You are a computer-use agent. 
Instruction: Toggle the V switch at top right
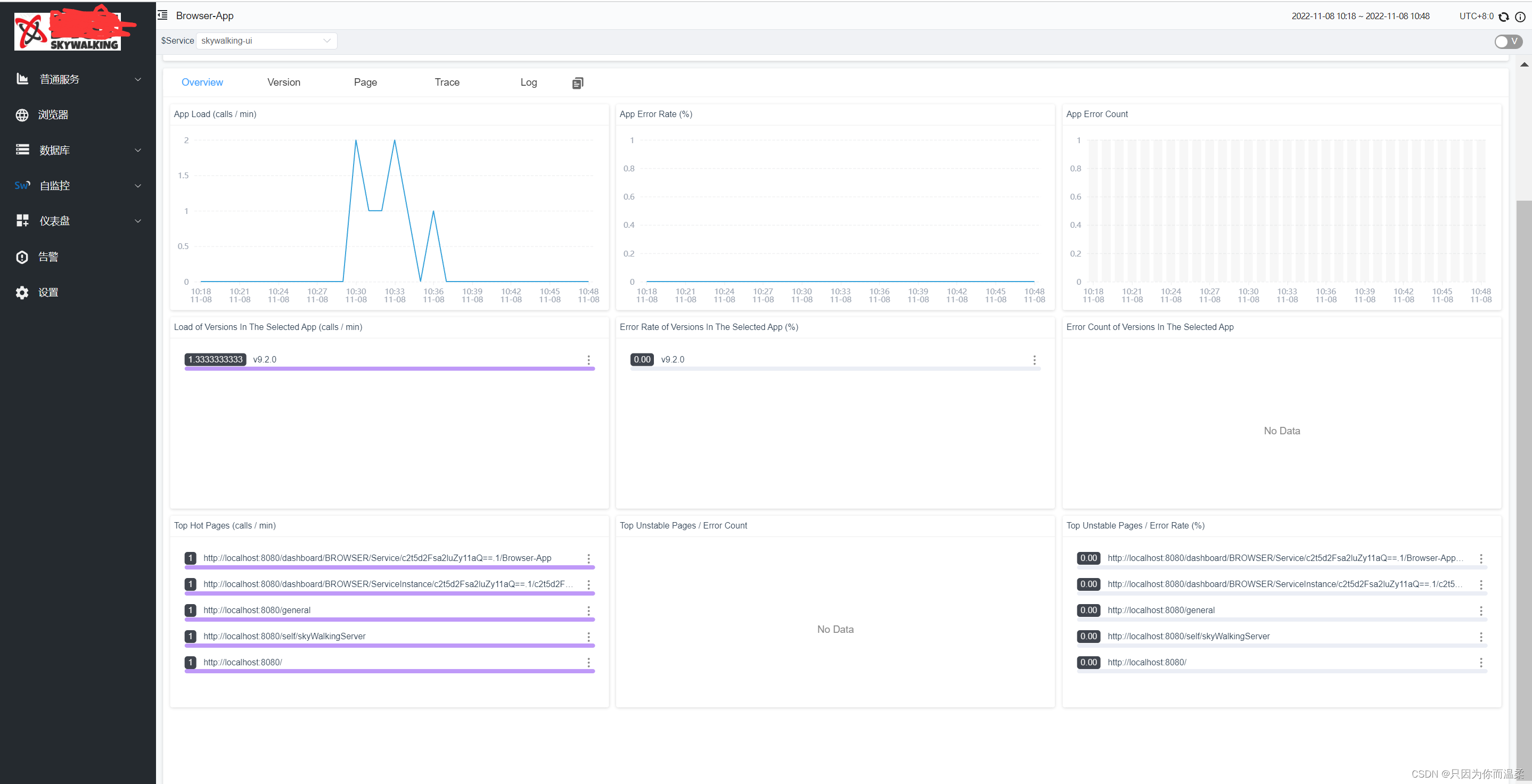[x=1508, y=41]
